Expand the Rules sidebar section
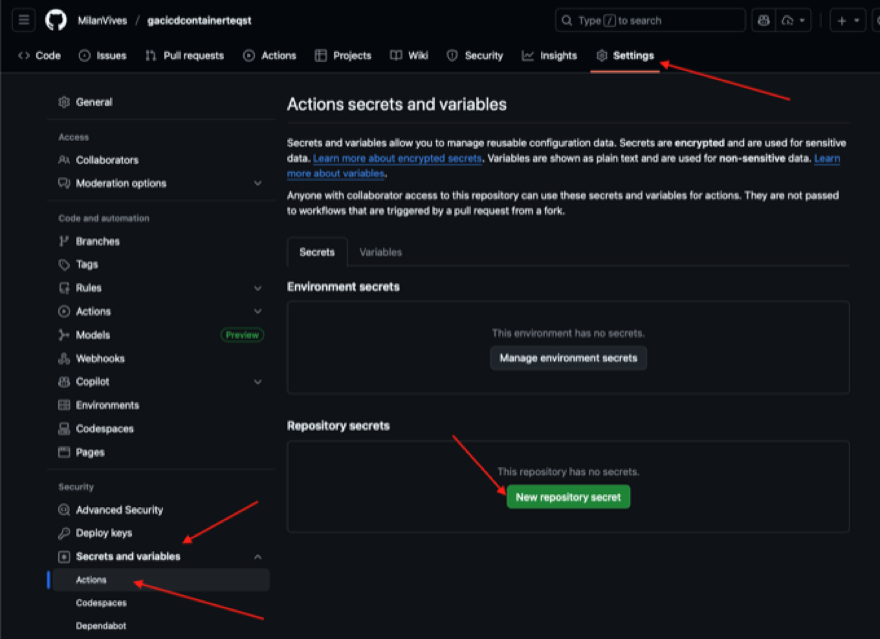This screenshot has height=639, width=880. [258, 288]
